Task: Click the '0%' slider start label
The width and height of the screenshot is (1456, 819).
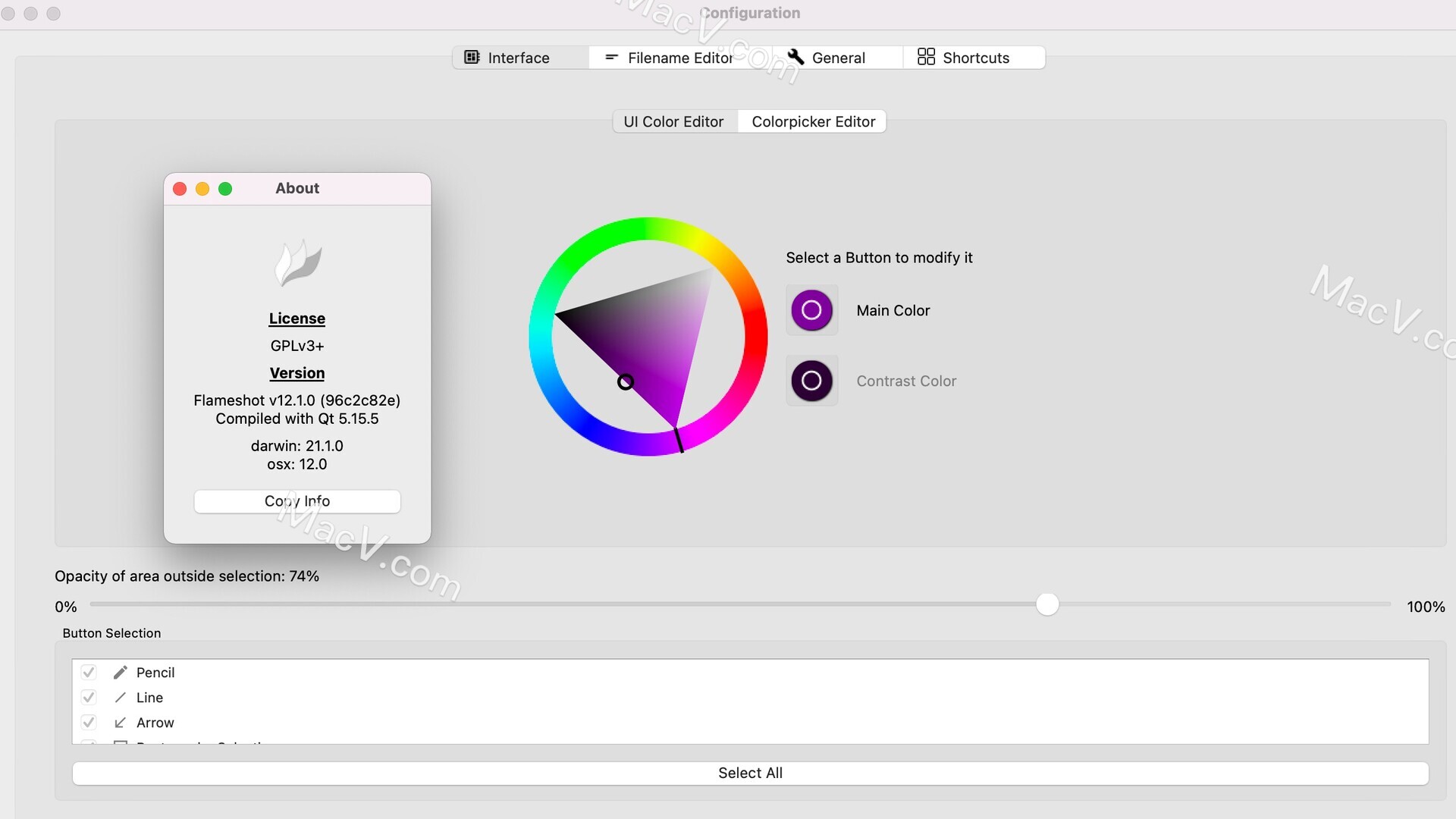Action: click(x=66, y=607)
